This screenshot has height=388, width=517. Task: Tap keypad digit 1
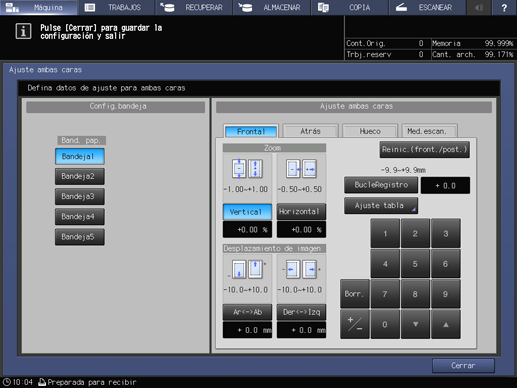[385, 233]
